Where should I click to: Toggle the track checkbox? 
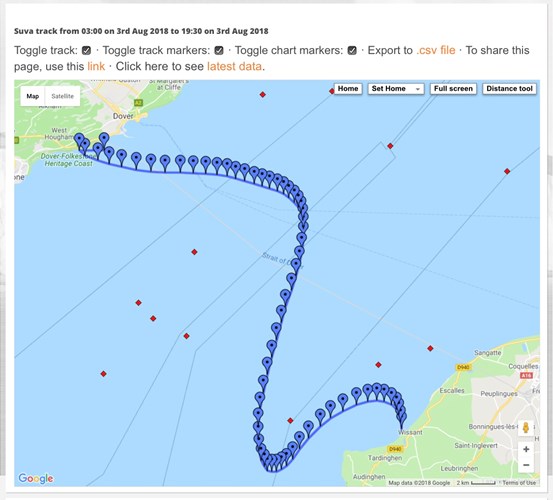click(86, 50)
